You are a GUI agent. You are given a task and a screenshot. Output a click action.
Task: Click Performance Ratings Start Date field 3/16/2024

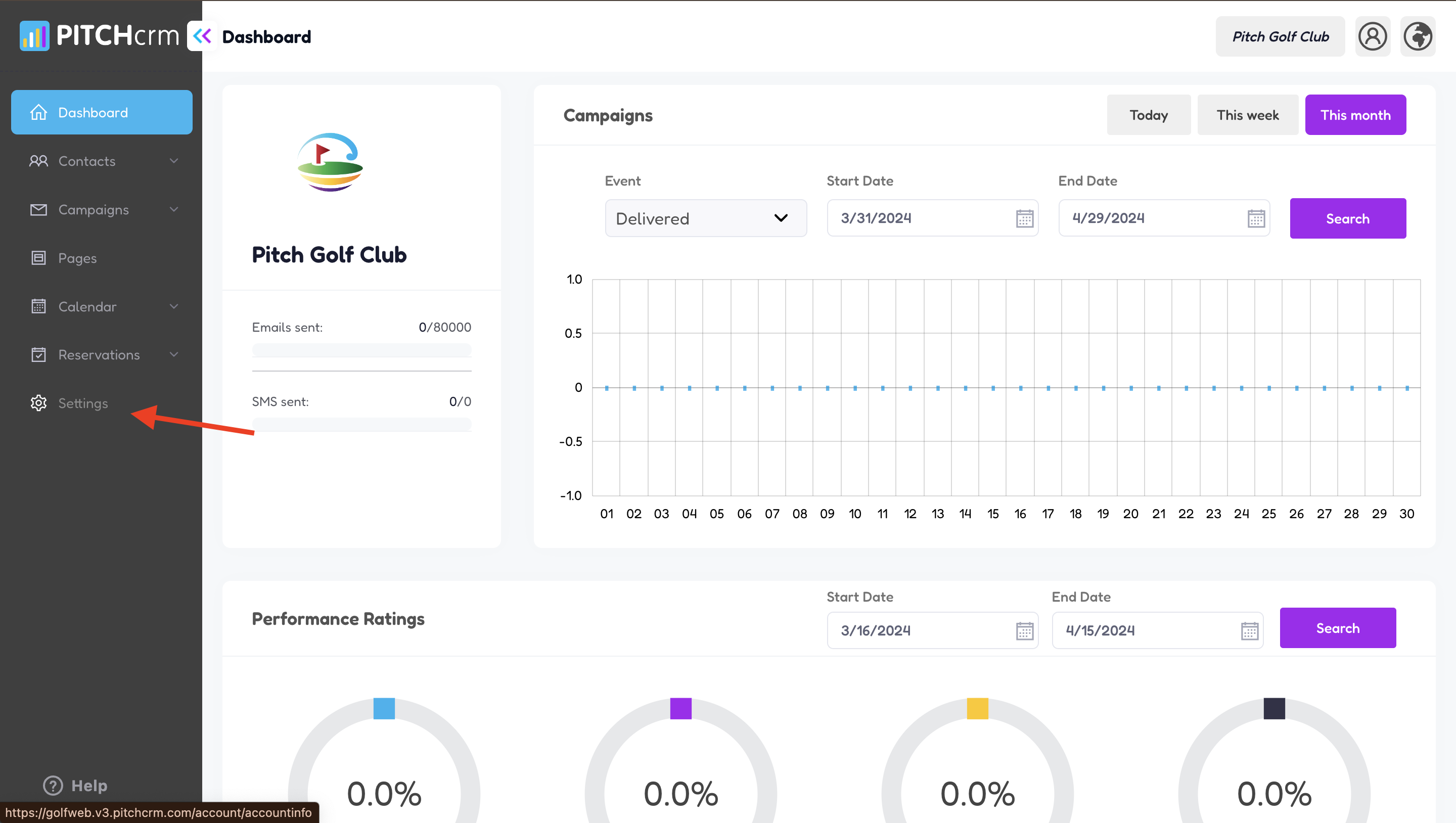(x=933, y=630)
